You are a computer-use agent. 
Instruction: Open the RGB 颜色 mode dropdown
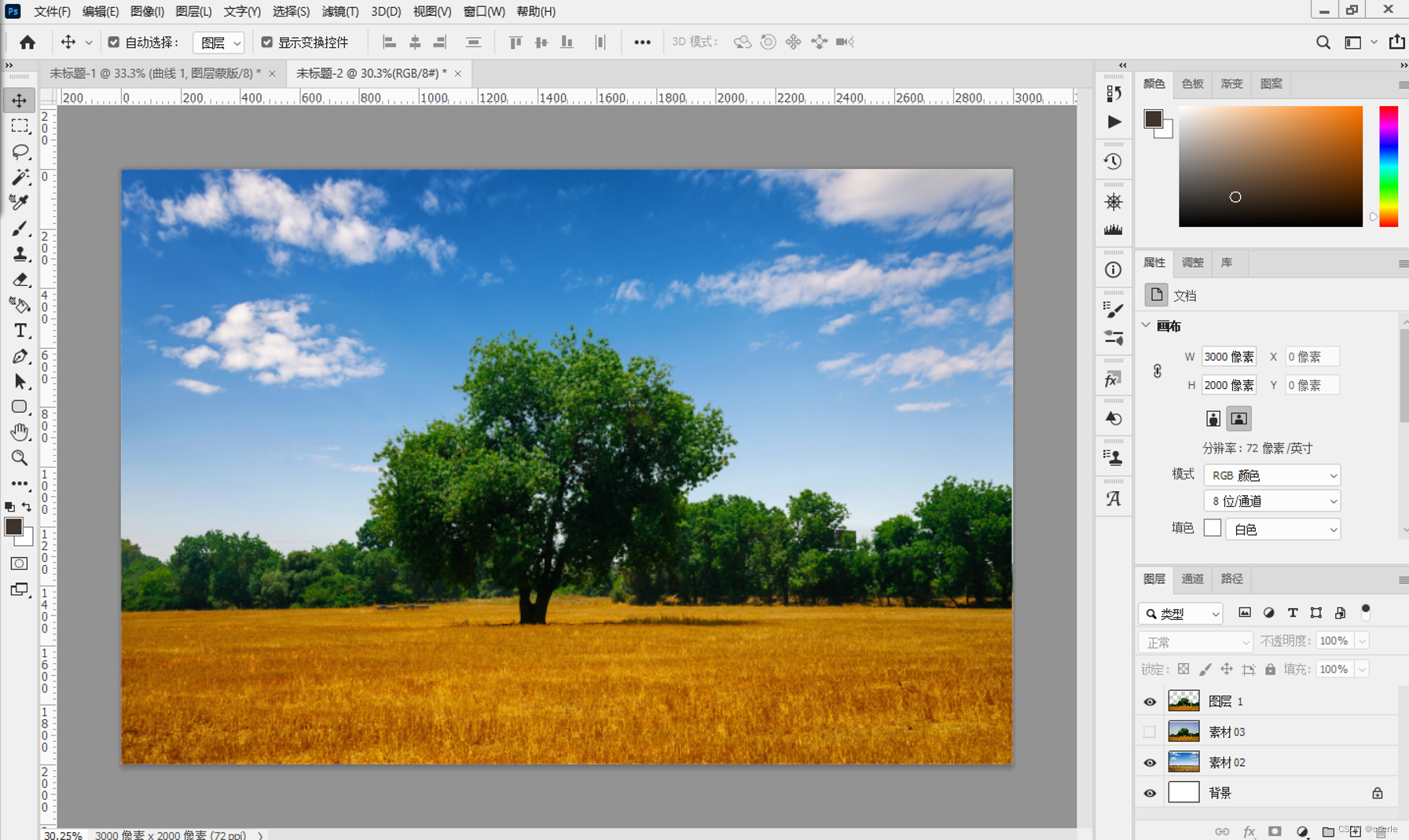pos(1271,475)
